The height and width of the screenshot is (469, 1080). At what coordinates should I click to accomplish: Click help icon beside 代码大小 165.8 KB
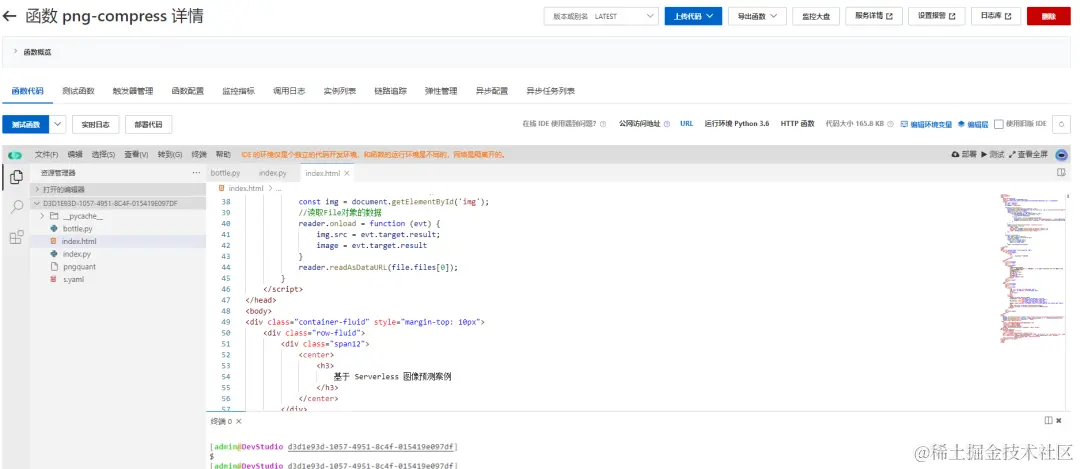coord(891,124)
